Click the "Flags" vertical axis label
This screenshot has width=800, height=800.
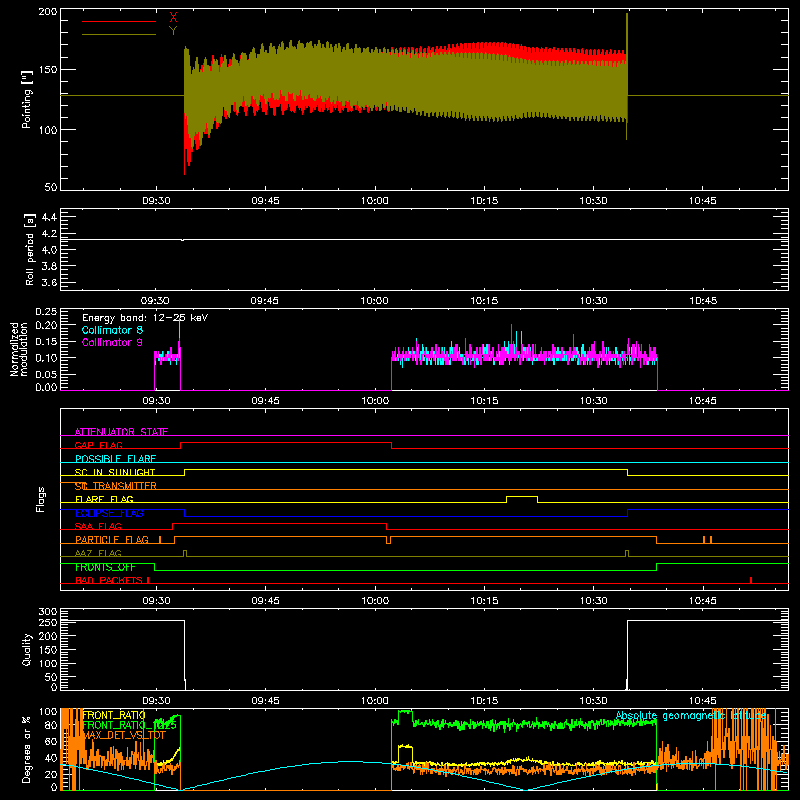click(x=40, y=499)
